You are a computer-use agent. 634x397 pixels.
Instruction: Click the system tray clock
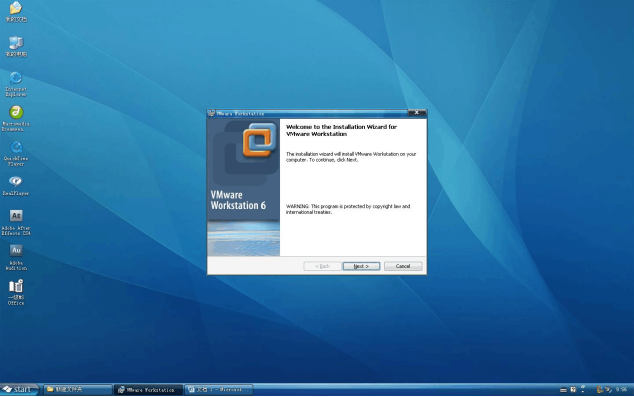(x=621, y=389)
